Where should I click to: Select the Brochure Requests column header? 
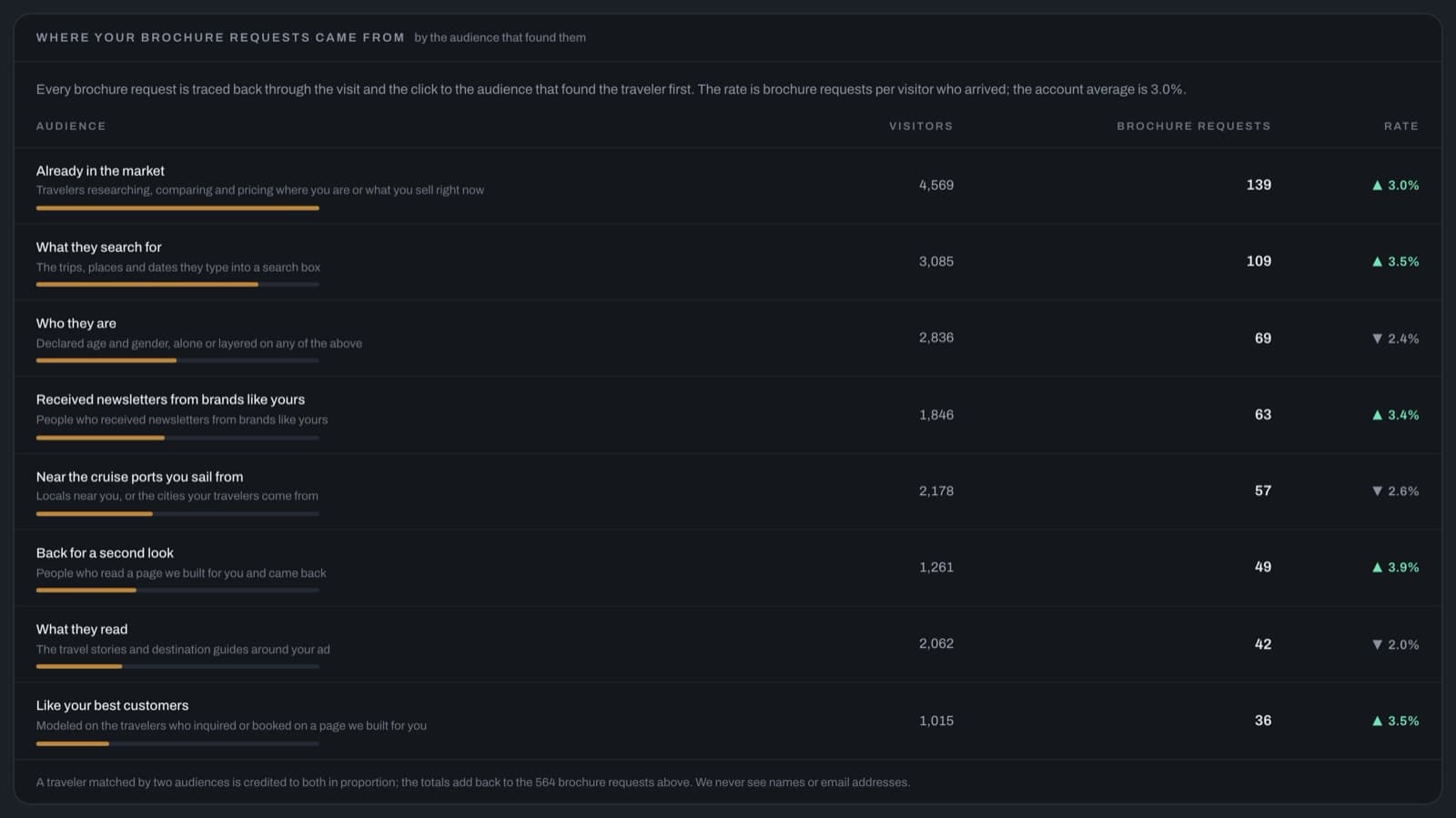tap(1194, 126)
